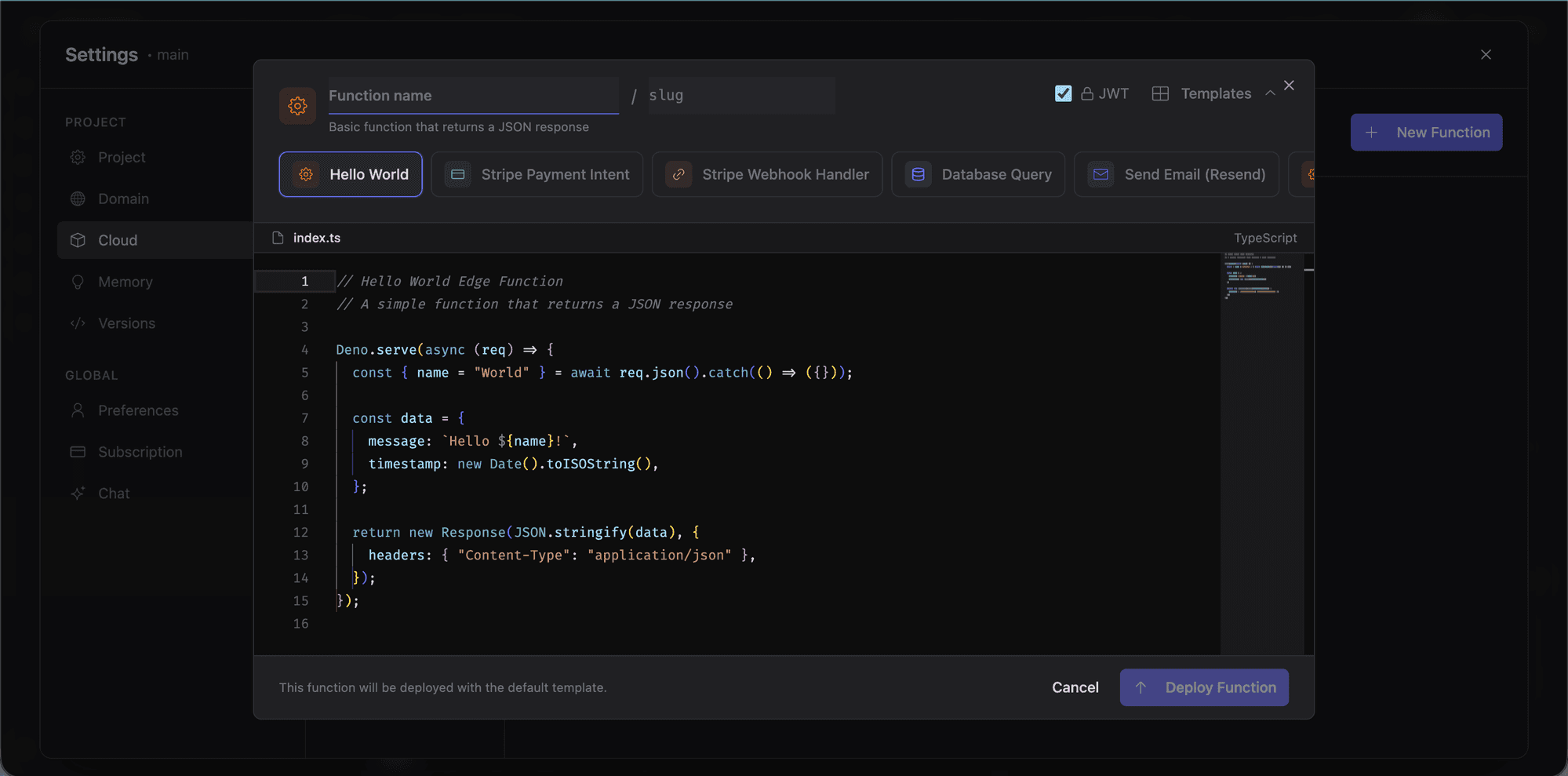
Task: Click the Deploy Function button
Action: click(1204, 687)
